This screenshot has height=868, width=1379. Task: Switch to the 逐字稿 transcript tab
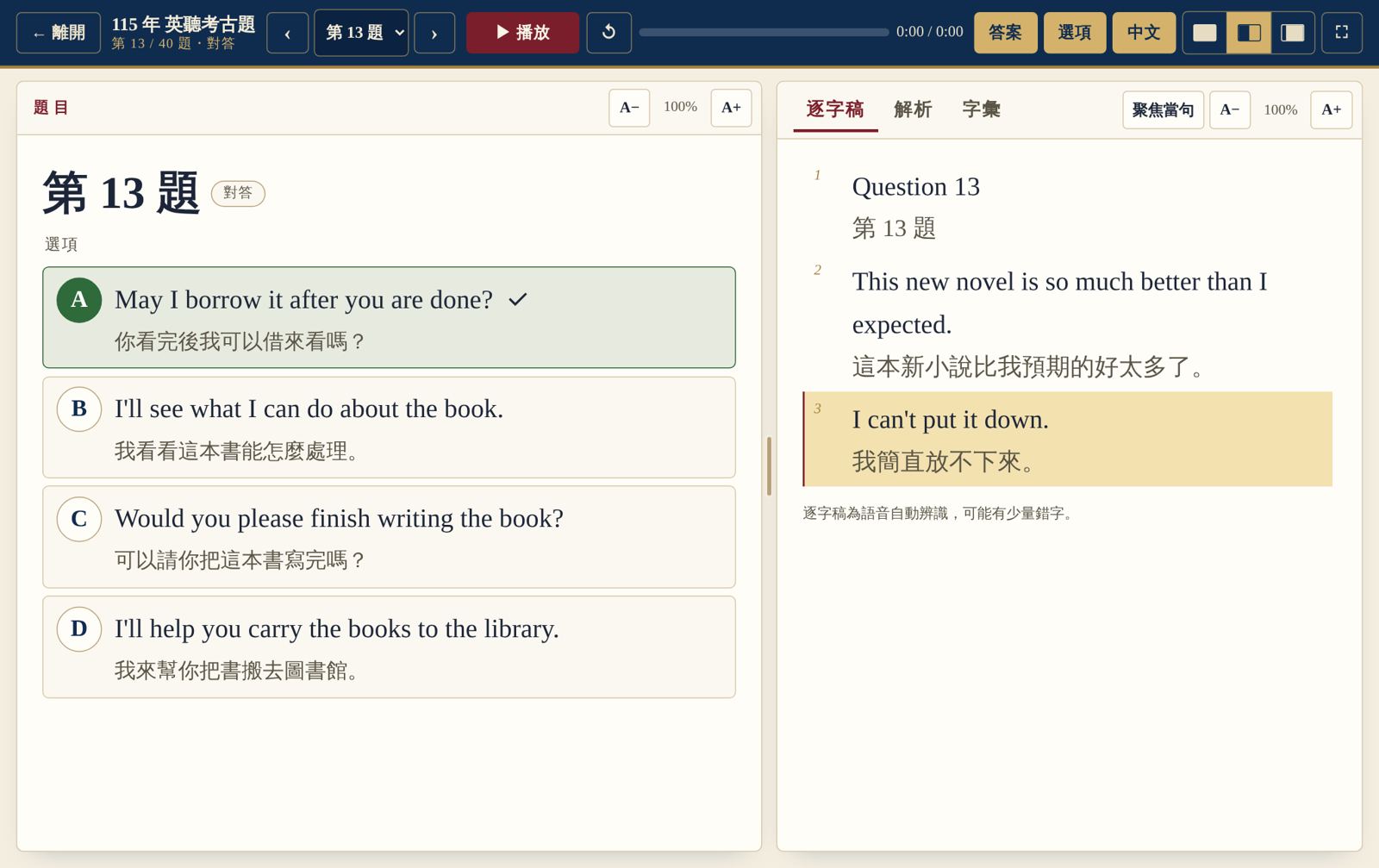835,109
